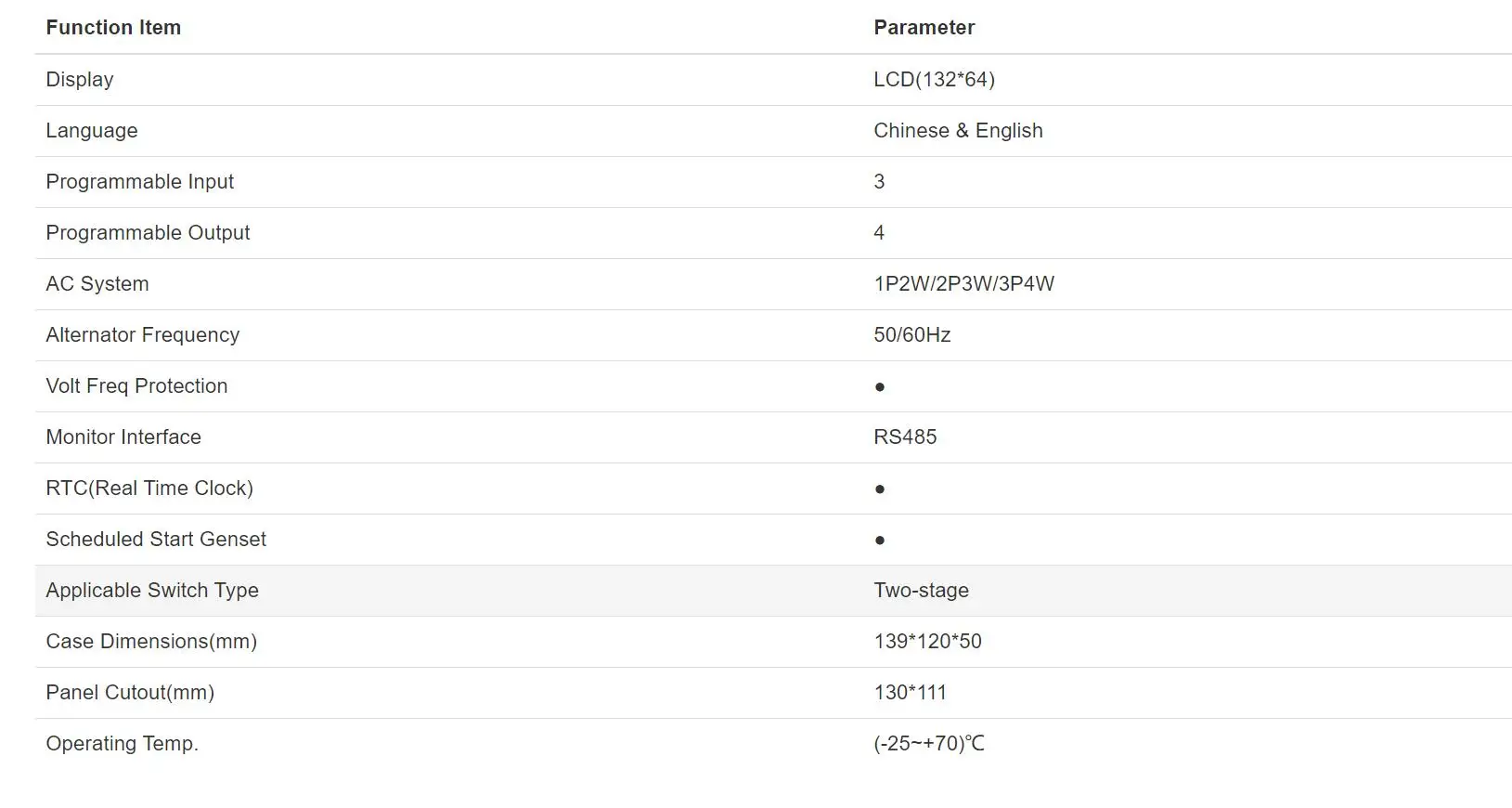Click the Operating Temp. range value
This screenshot has width=1512, height=808.
tap(929, 744)
